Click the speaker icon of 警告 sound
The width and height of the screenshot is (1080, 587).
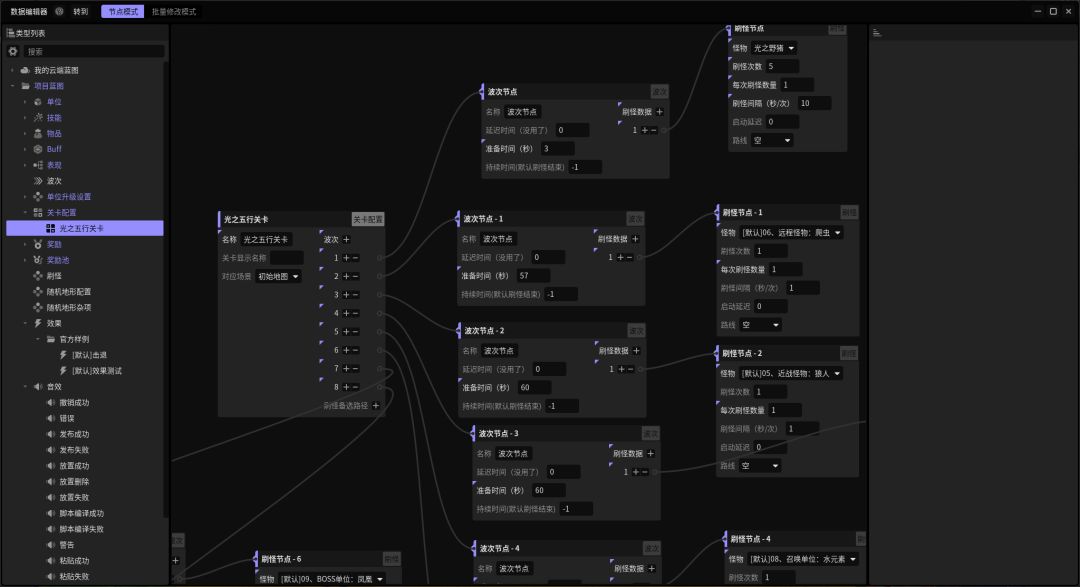[50, 545]
